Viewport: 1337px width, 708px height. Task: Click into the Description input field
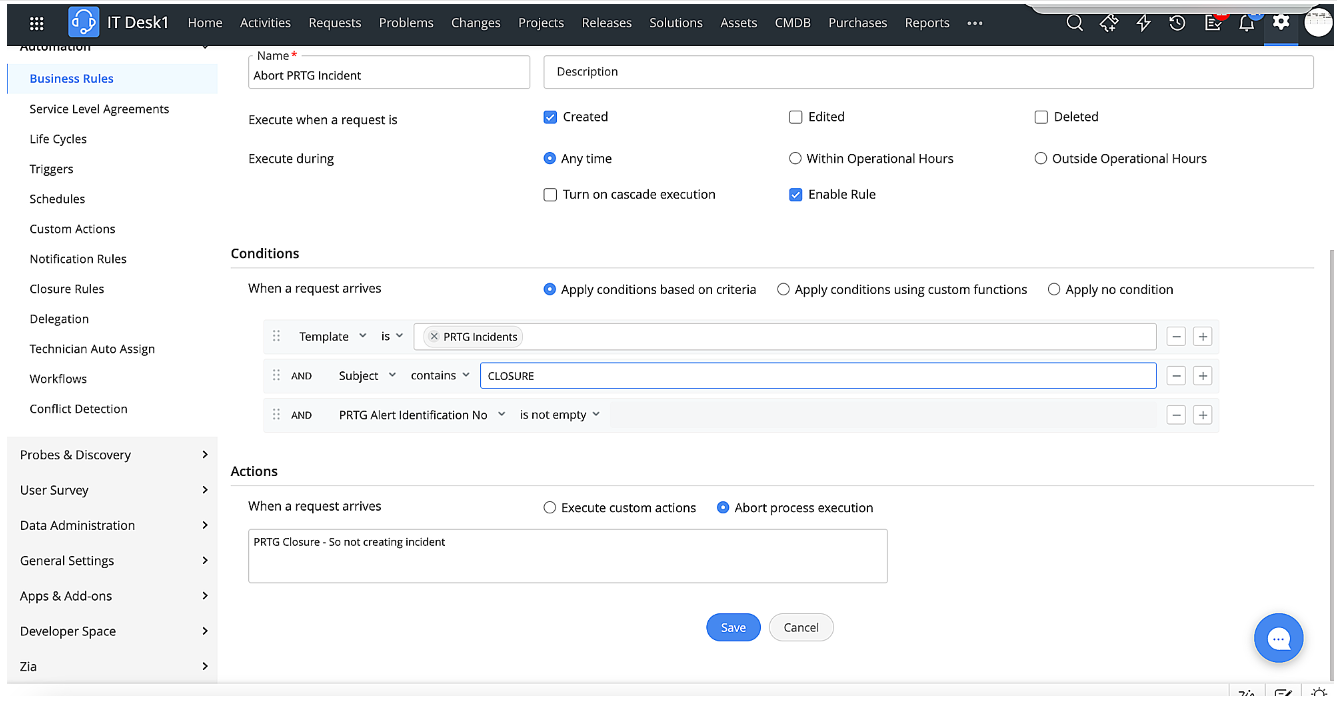pyautogui.click(x=927, y=72)
